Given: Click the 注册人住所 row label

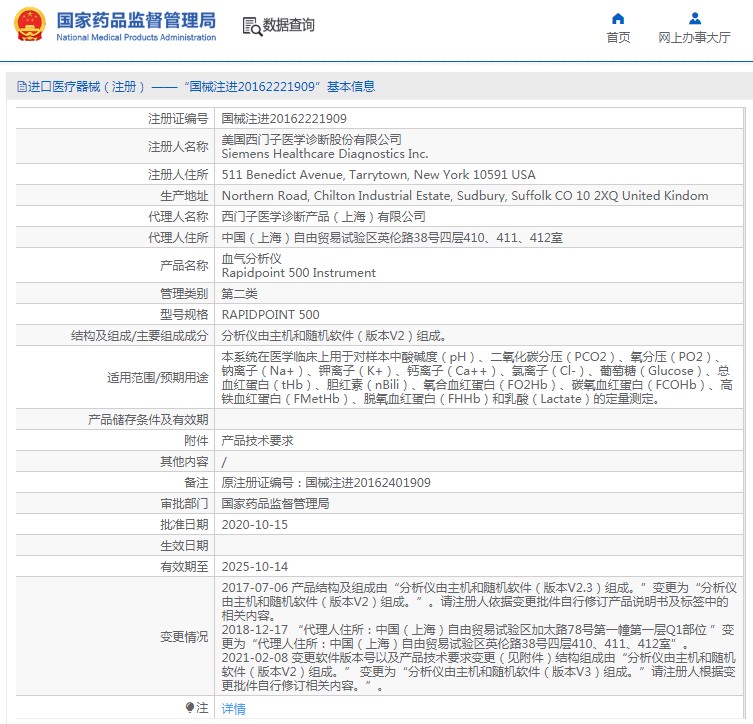Looking at the screenshot, I should (178, 175).
